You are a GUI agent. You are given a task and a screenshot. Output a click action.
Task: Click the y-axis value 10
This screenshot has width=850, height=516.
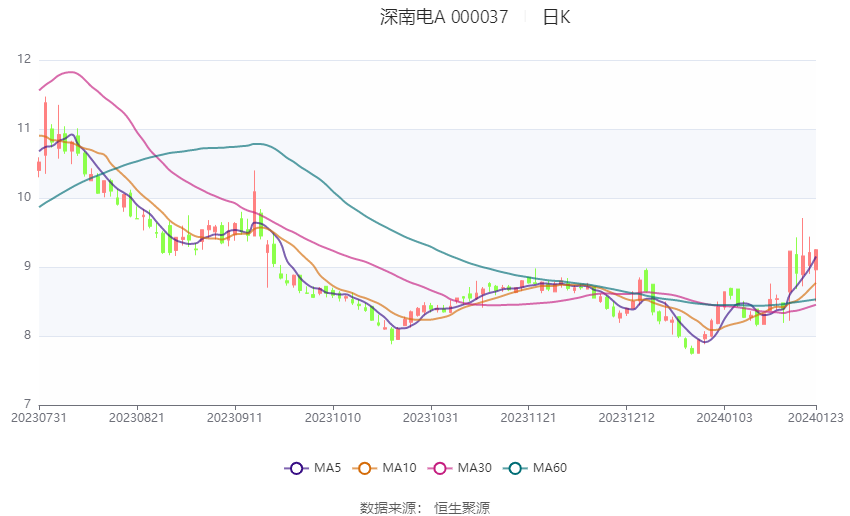pos(24,197)
